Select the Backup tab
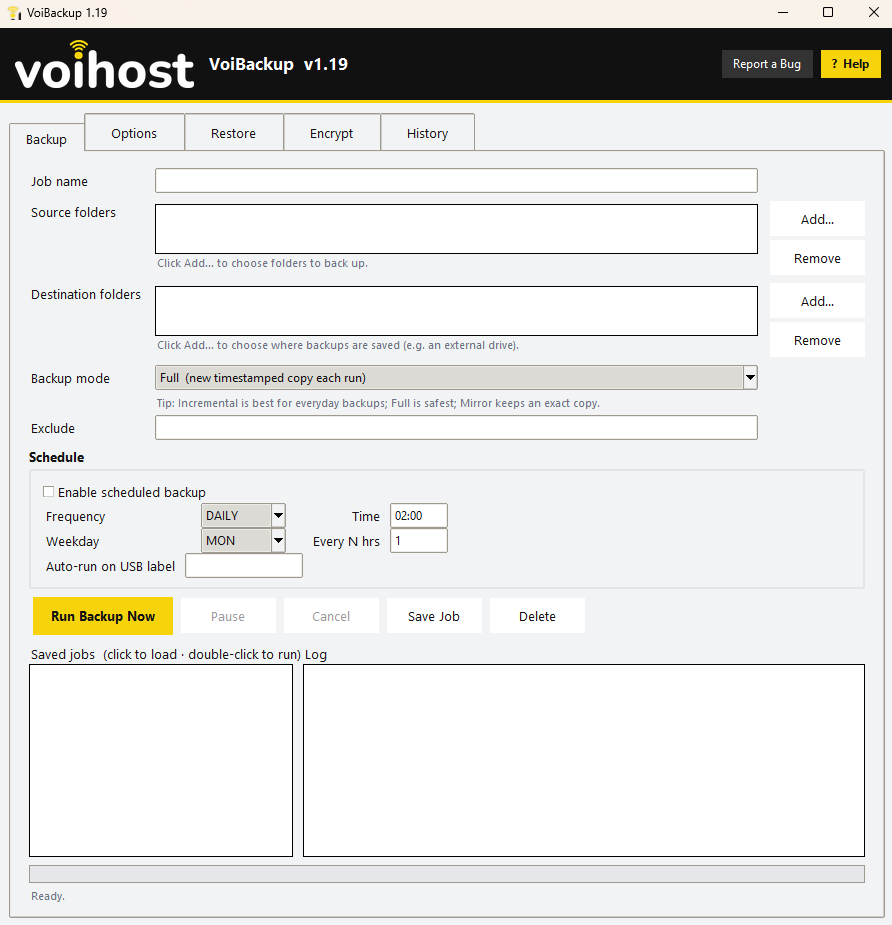Screen dimensions: 892x925 [x=47, y=139]
